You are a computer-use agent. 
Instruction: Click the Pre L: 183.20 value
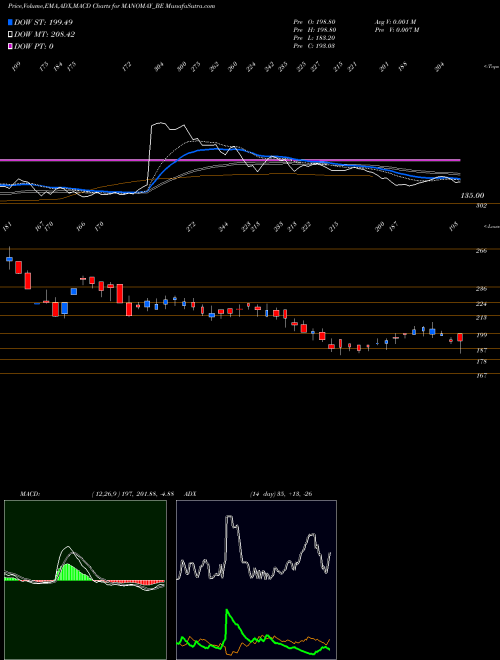click(x=314, y=38)
